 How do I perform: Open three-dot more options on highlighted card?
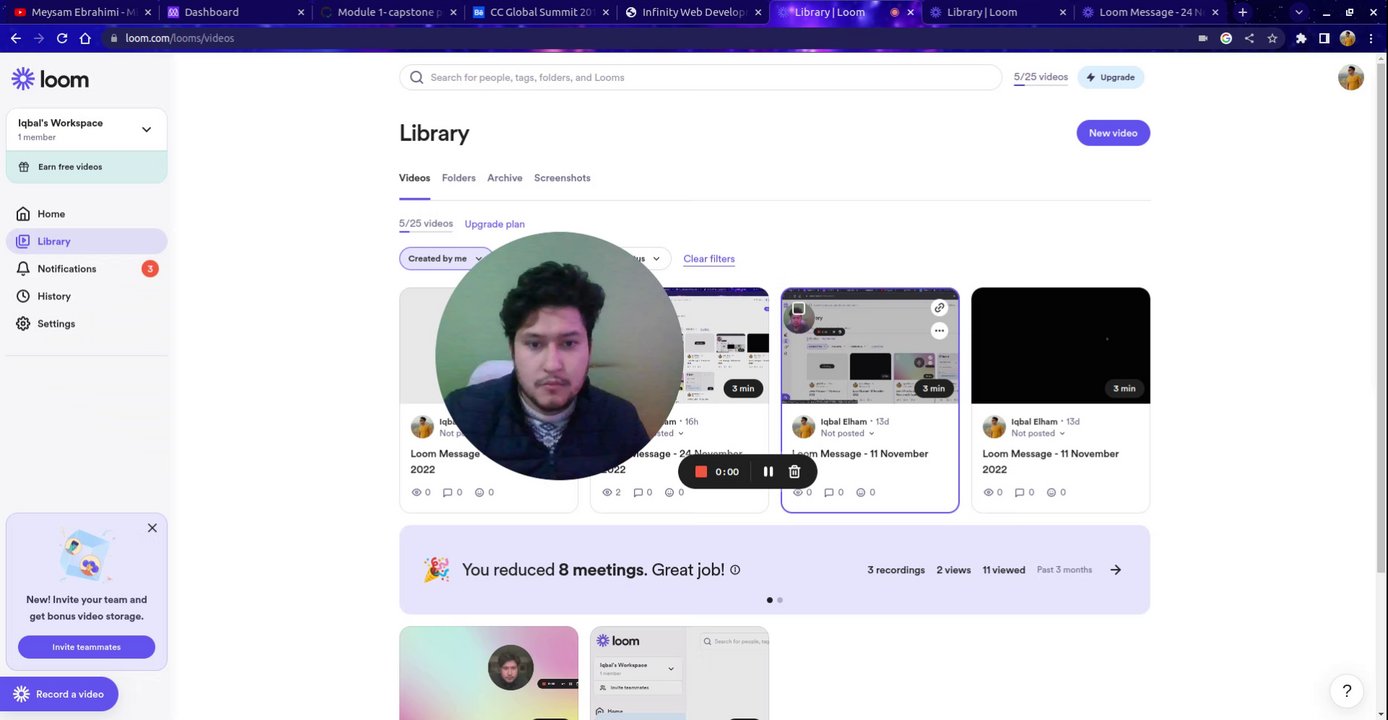939,330
